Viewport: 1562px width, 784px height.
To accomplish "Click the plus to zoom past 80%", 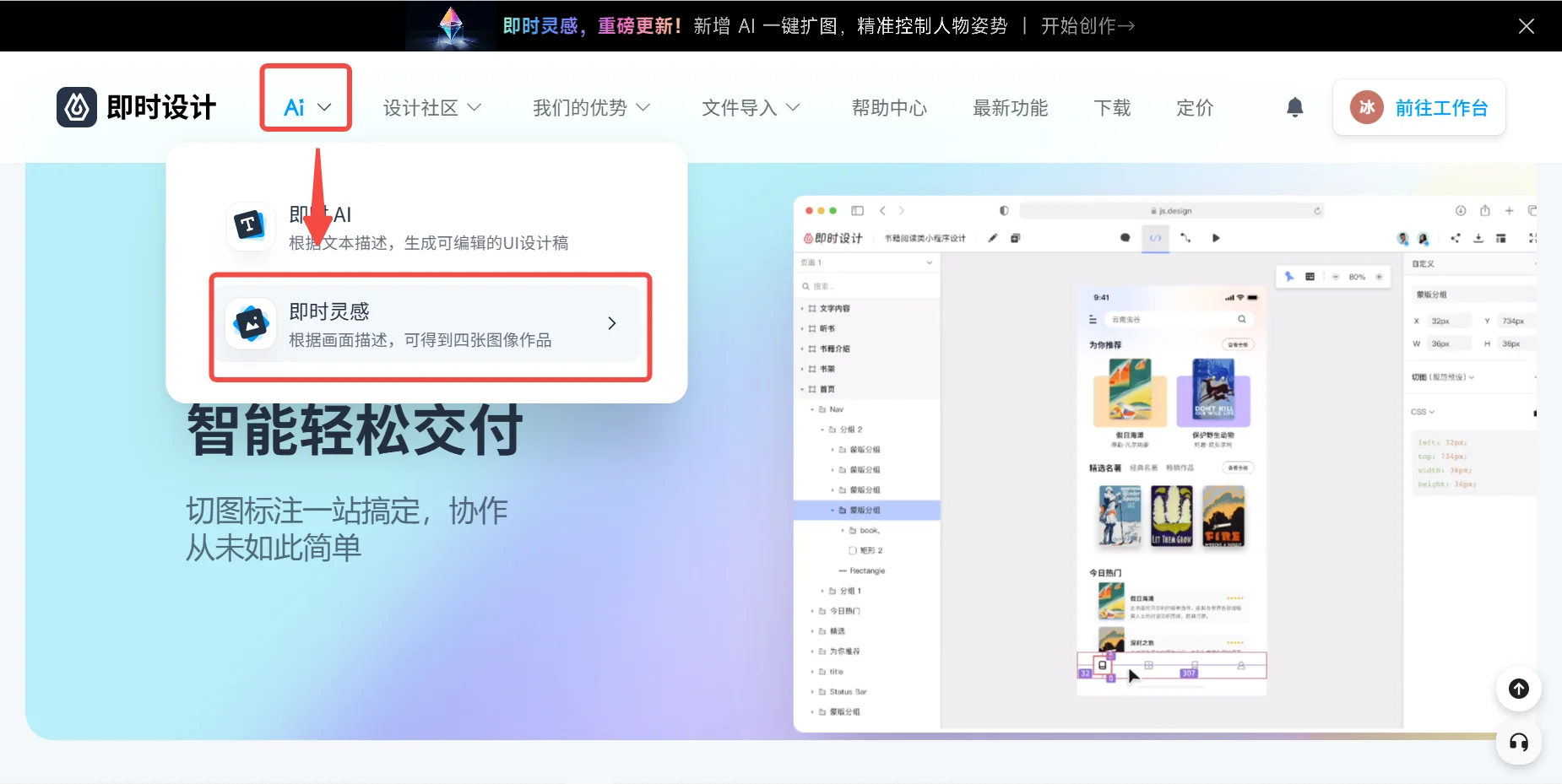I will click(1379, 277).
